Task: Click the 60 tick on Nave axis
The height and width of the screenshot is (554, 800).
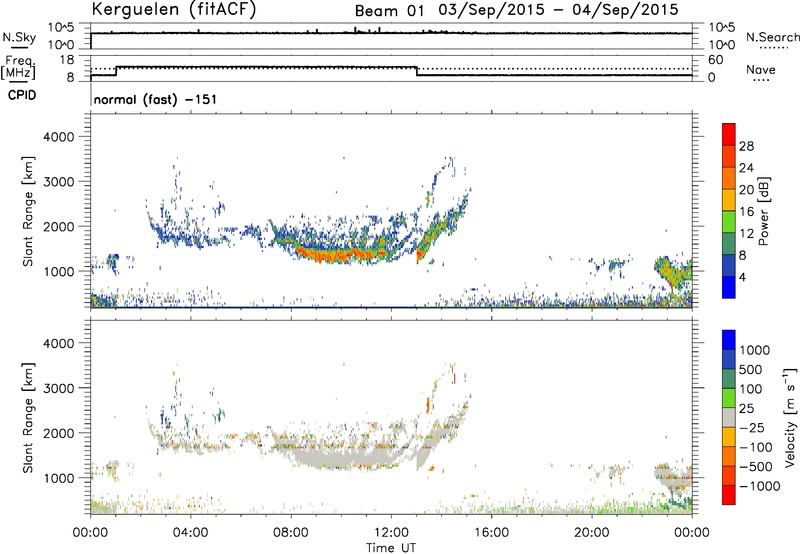Action: 715,60
